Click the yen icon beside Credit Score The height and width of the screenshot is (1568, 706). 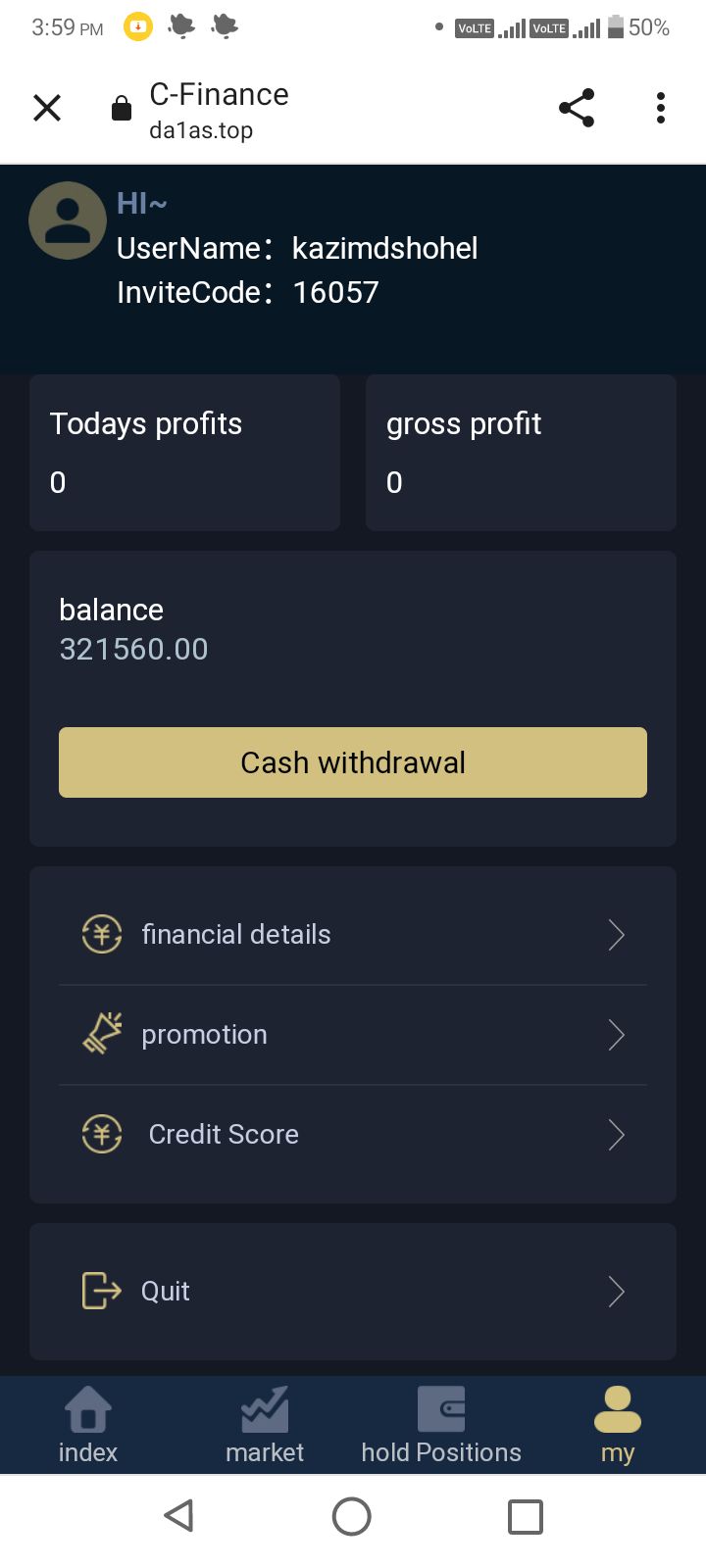pyautogui.click(x=102, y=1134)
